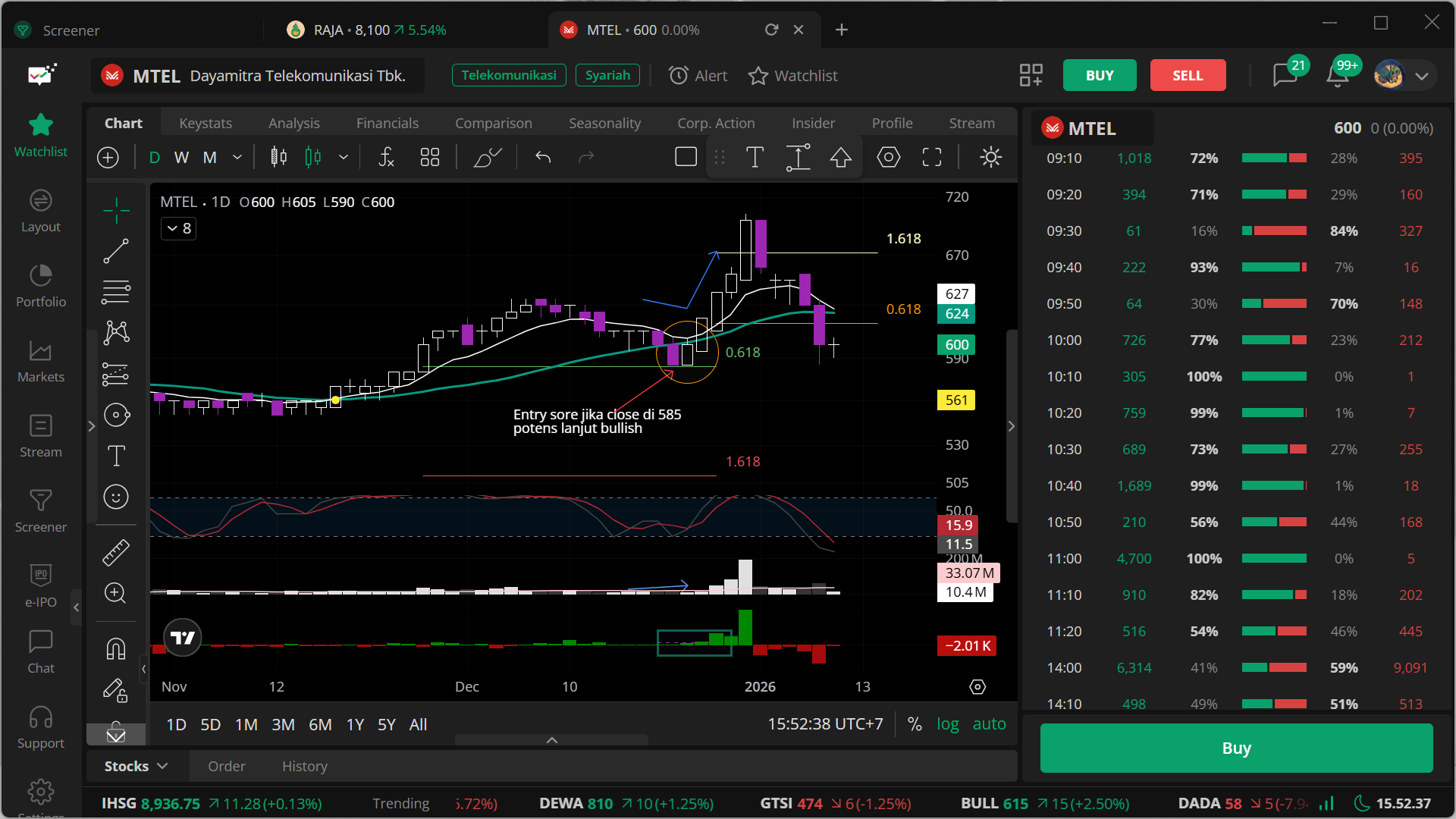The image size is (1456, 819).
Task: Open the notifications bell icon
Action: (1337, 76)
